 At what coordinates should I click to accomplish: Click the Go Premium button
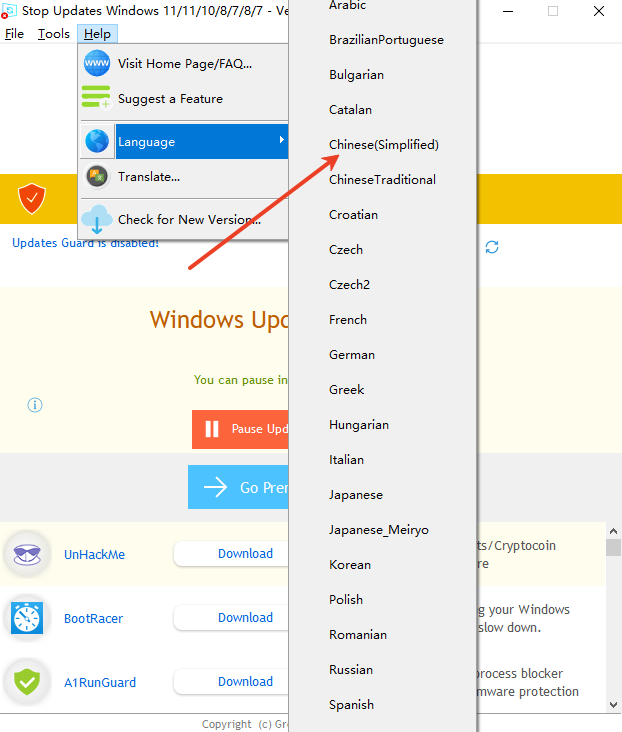click(240, 487)
